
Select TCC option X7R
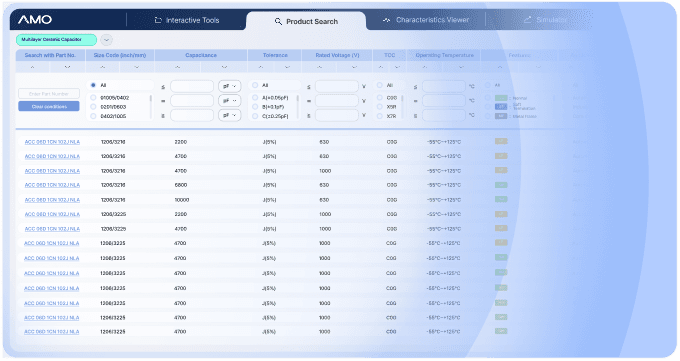coord(379,116)
